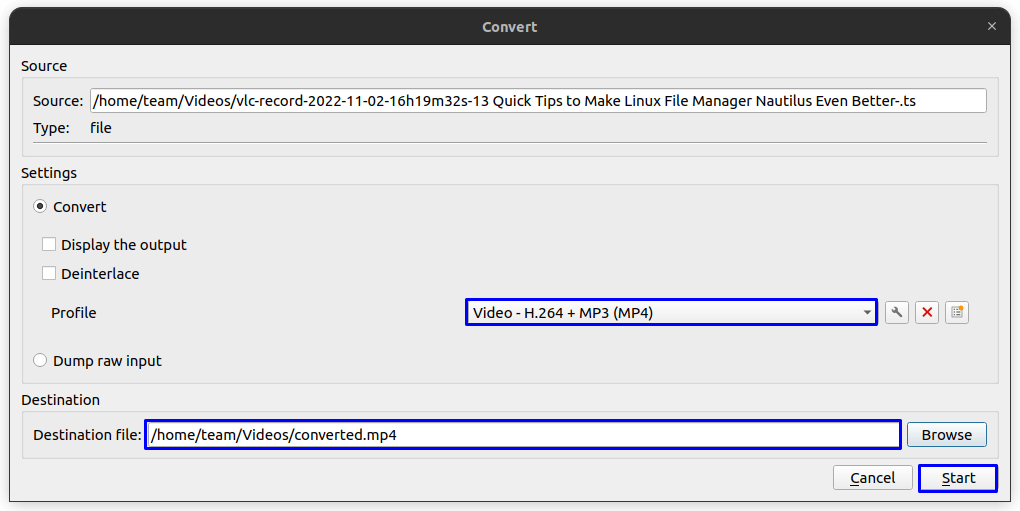Click the Destination file label
The width and height of the screenshot is (1020, 511).
tap(87, 435)
